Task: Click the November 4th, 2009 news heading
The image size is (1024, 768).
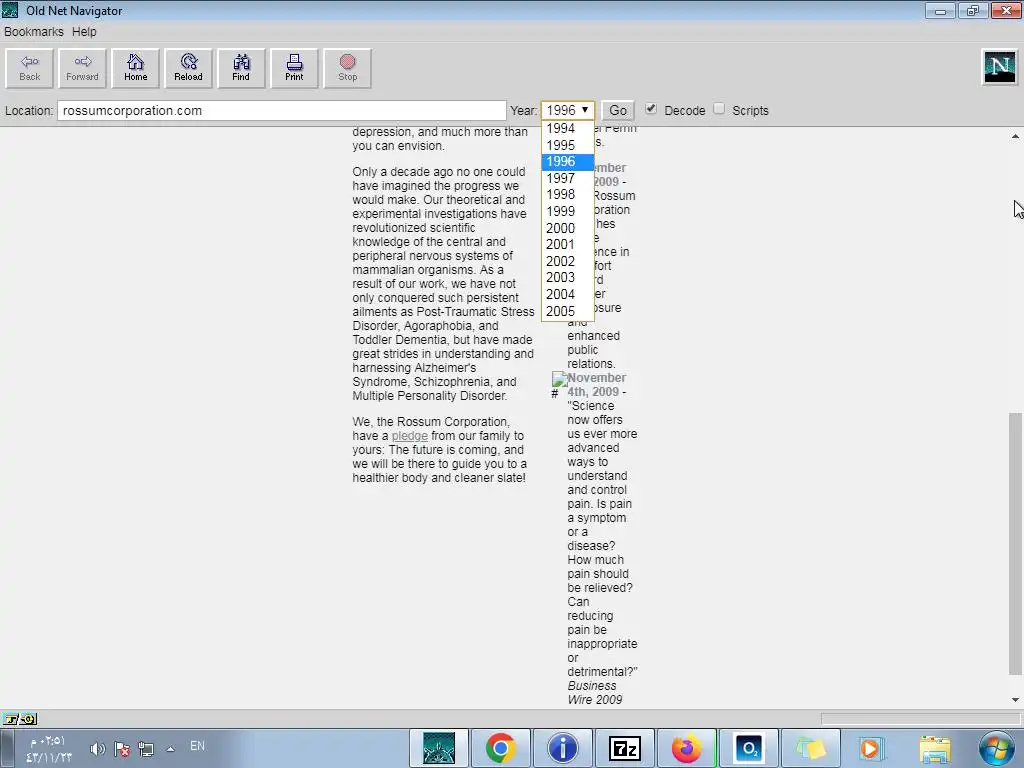Action: (596, 385)
